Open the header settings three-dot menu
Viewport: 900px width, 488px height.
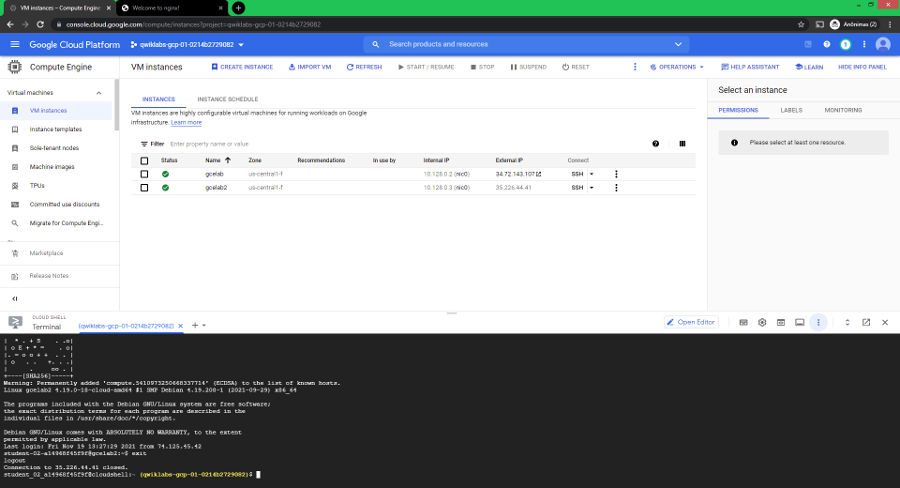[864, 44]
